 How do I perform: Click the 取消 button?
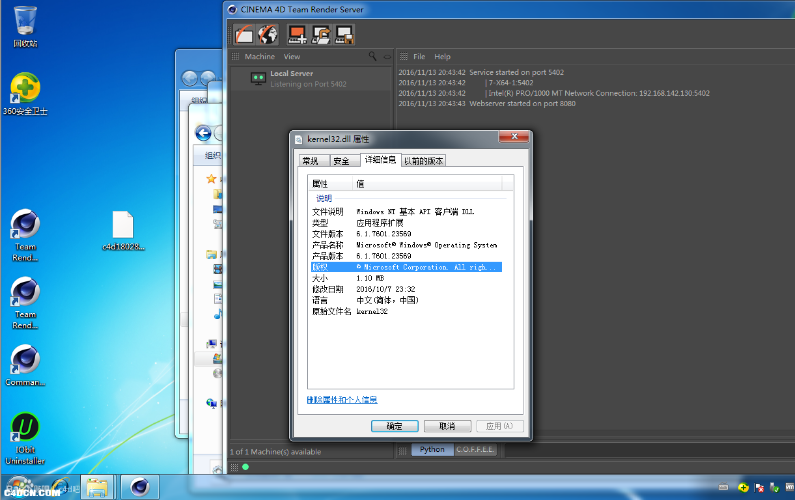[447, 426]
